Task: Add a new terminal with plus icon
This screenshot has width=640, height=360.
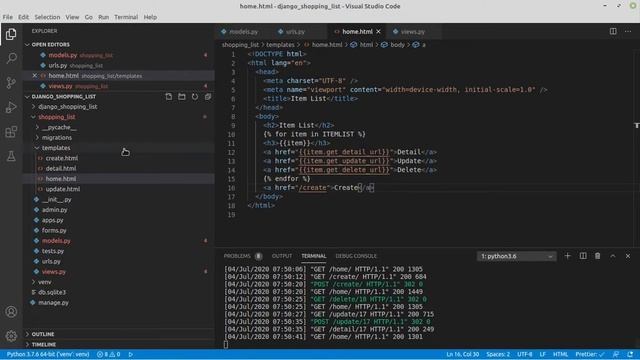Action: [x=567, y=256]
